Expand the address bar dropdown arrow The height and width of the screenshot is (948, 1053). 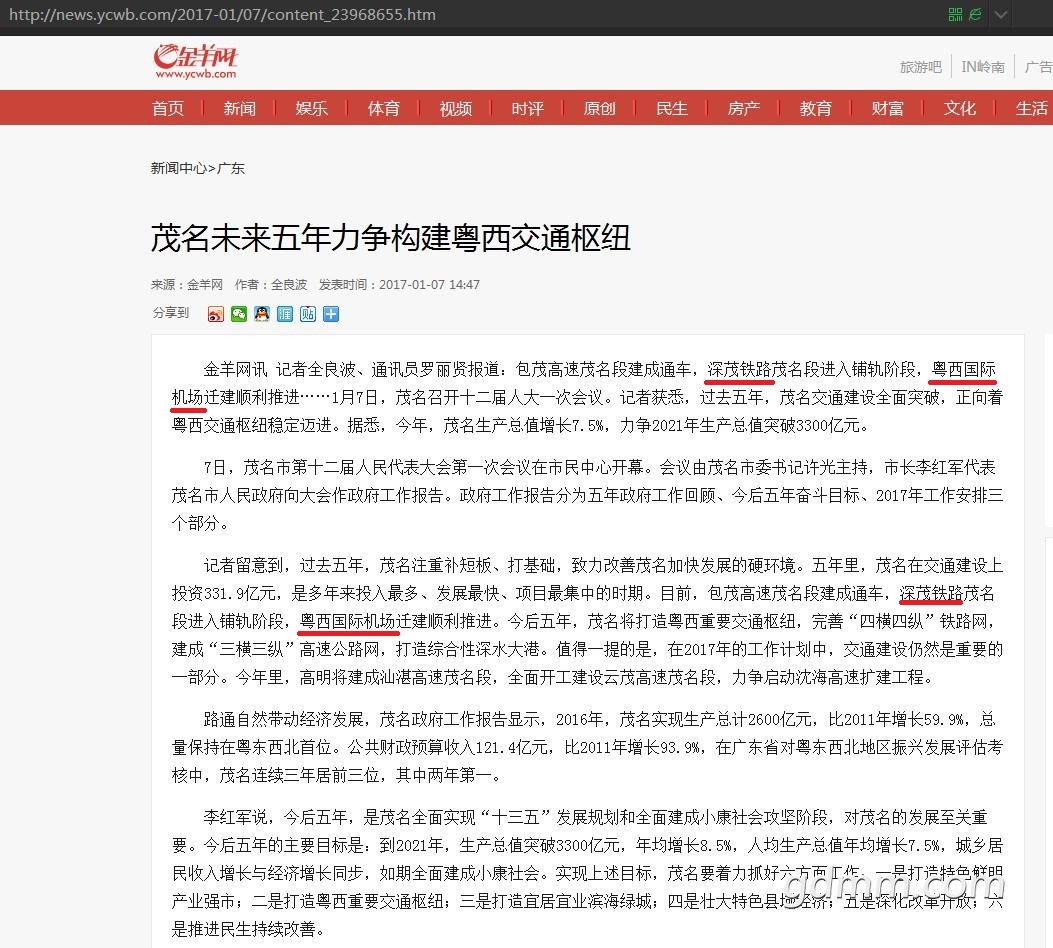pyautogui.click(x=1000, y=15)
